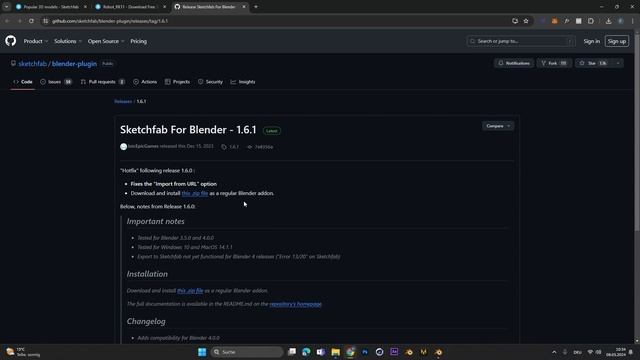
Task: Open Google Chrome from the taskbar
Action: tap(350, 352)
